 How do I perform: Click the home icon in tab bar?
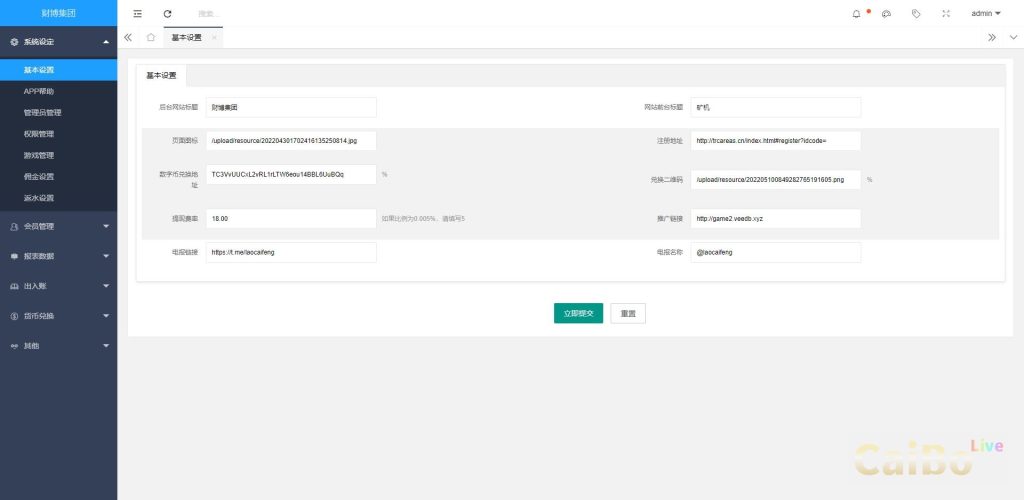tap(150, 37)
